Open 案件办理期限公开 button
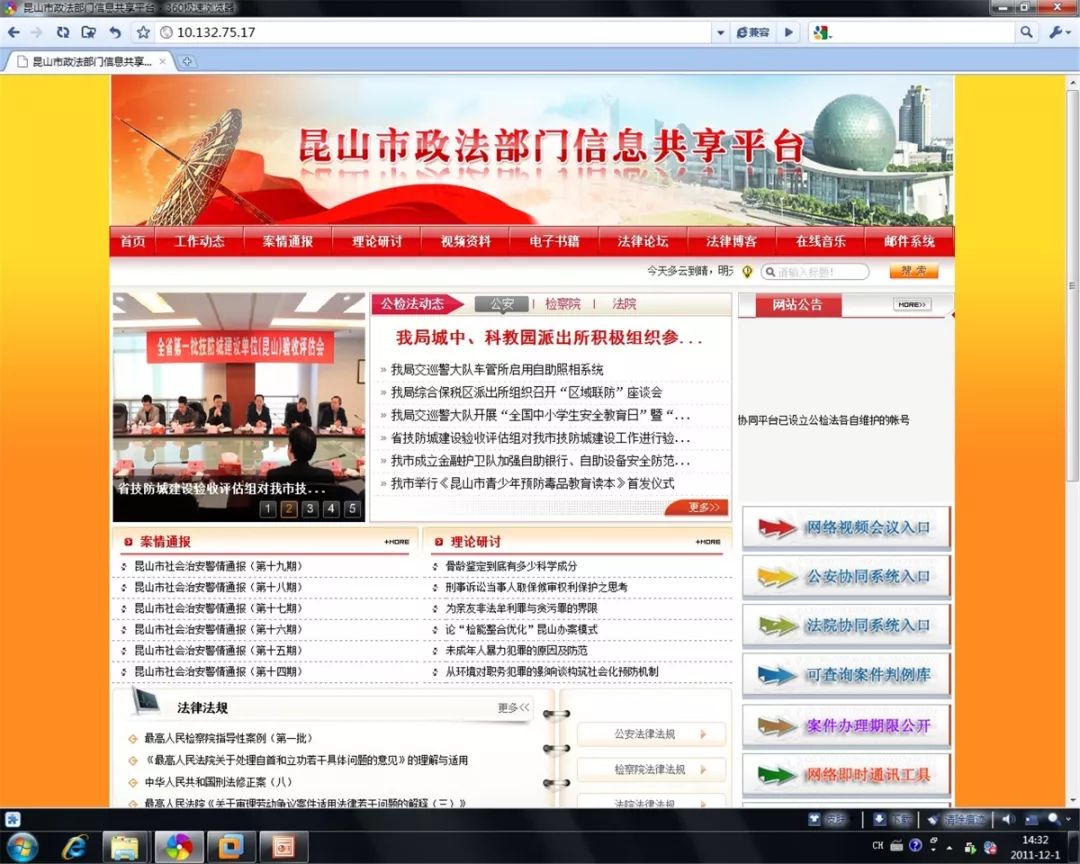 847,726
